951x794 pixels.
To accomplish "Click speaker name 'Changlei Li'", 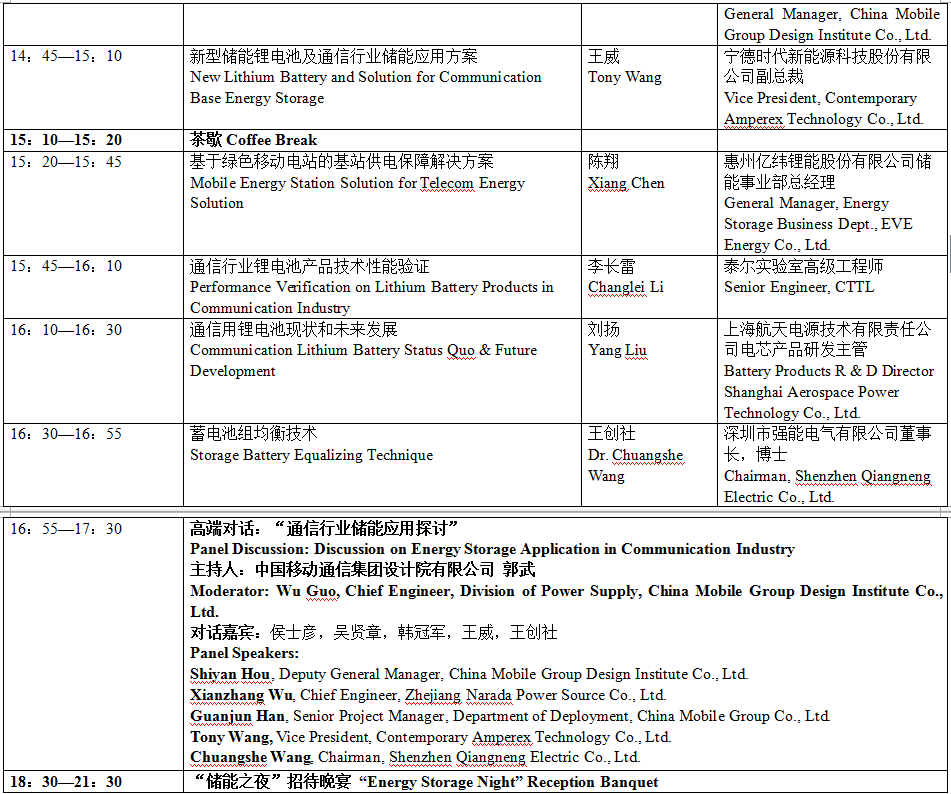I will click(627, 287).
